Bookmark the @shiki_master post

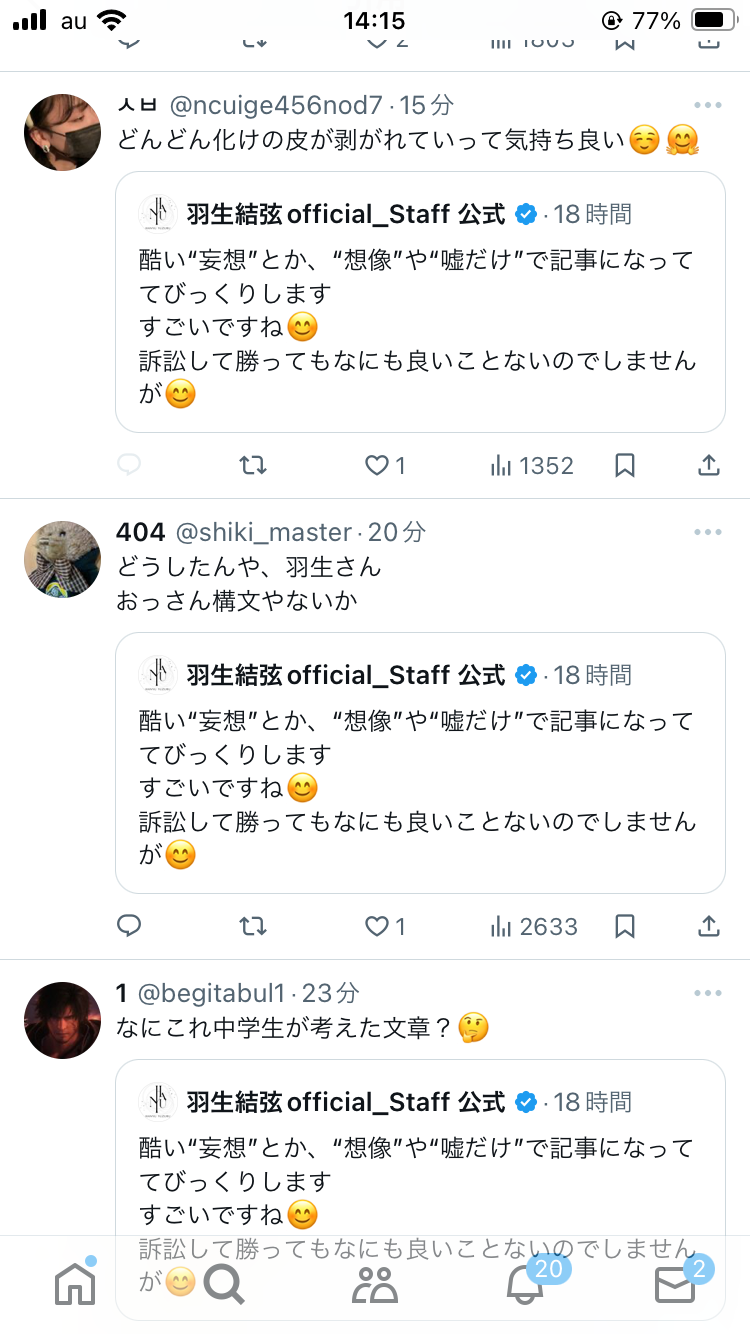tap(625, 927)
